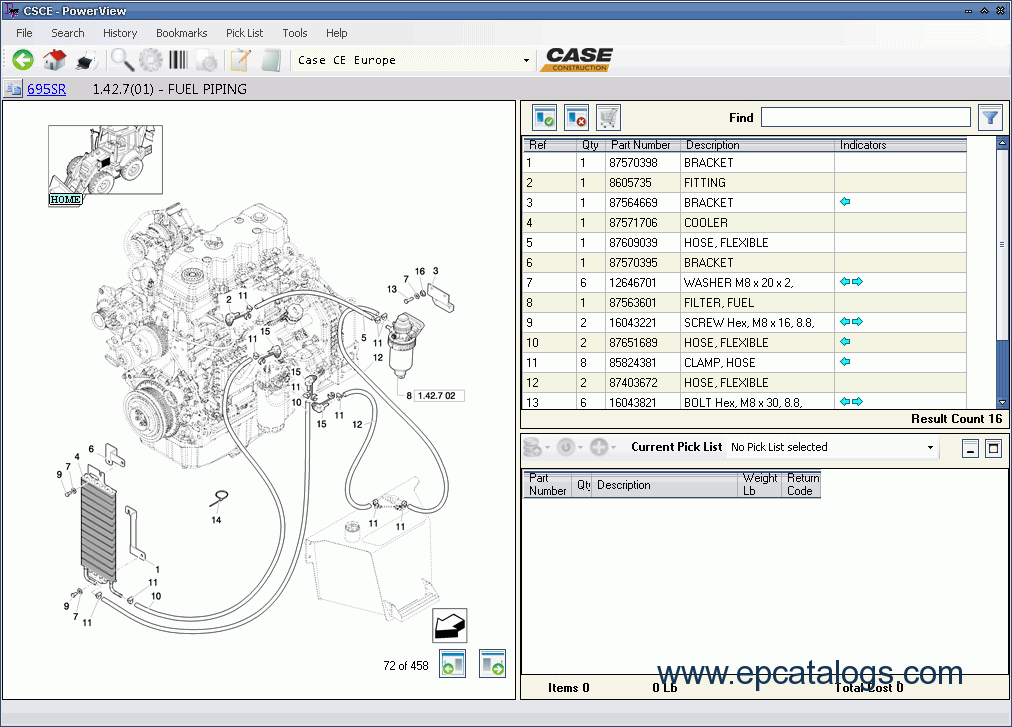Viewport: 1012px width, 727px height.
Task: Open the Current Pick List dropdown
Action: (930, 447)
